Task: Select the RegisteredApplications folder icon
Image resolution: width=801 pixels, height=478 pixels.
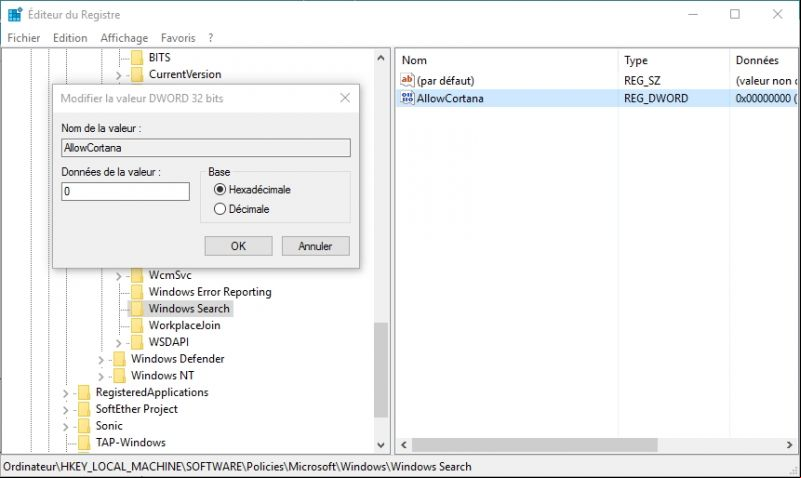Action: pyautogui.click(x=84, y=393)
